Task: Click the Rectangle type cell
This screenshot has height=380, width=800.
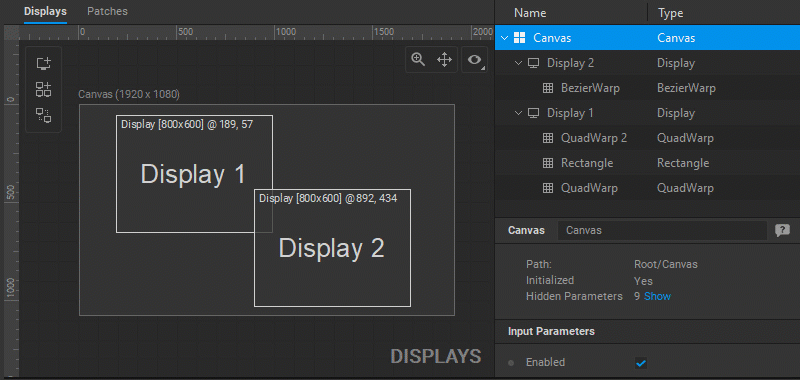Action: point(683,163)
